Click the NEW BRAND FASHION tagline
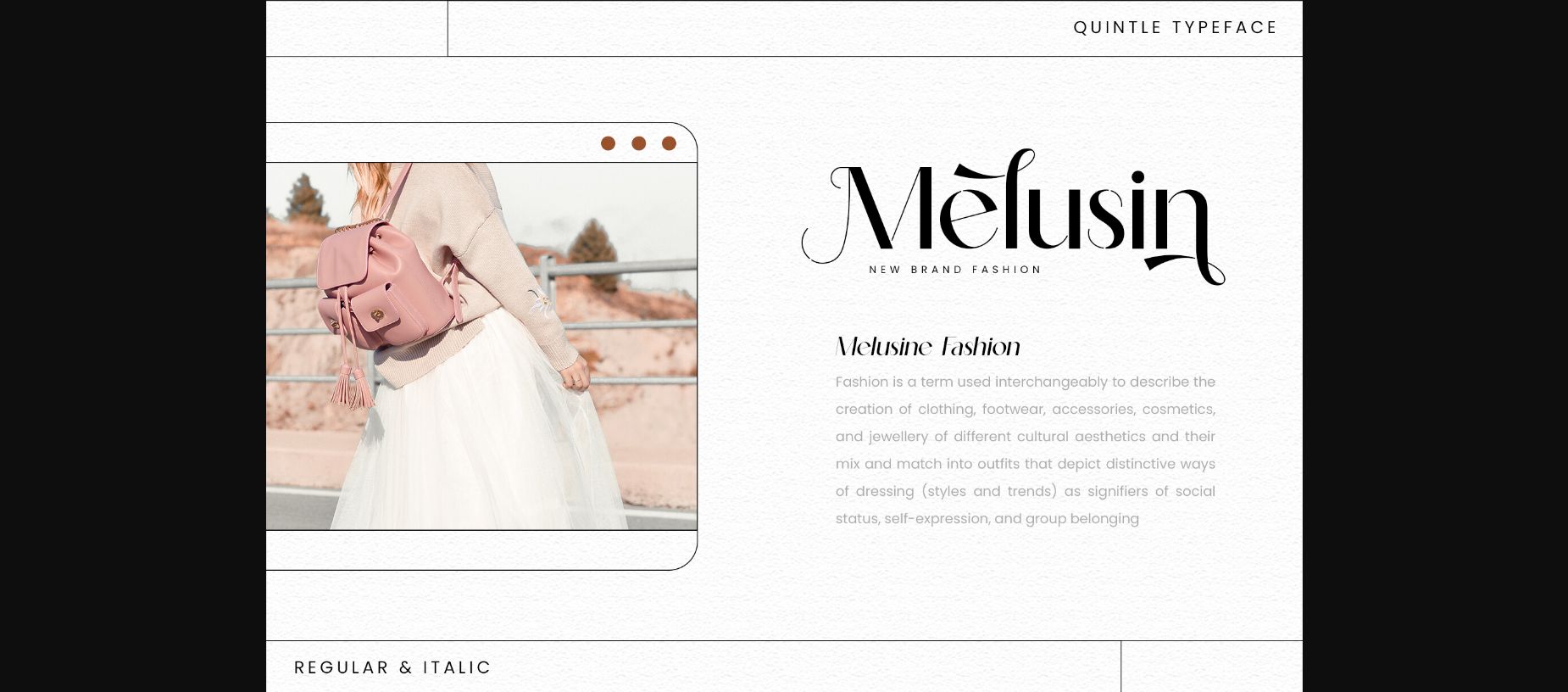The image size is (1568, 692). click(x=955, y=270)
